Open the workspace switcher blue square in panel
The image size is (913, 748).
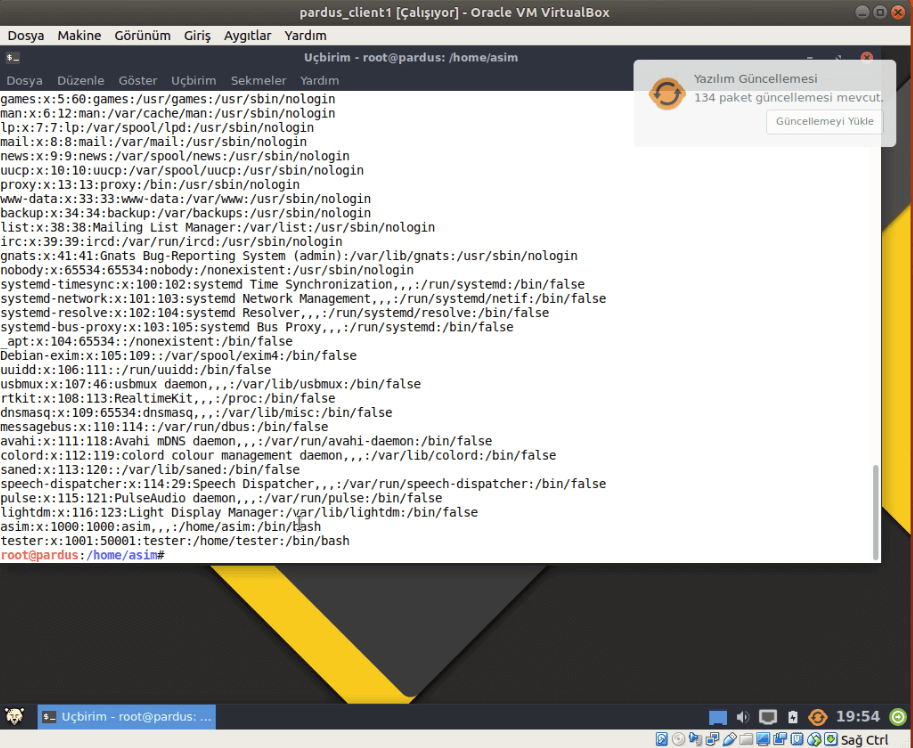click(717, 717)
